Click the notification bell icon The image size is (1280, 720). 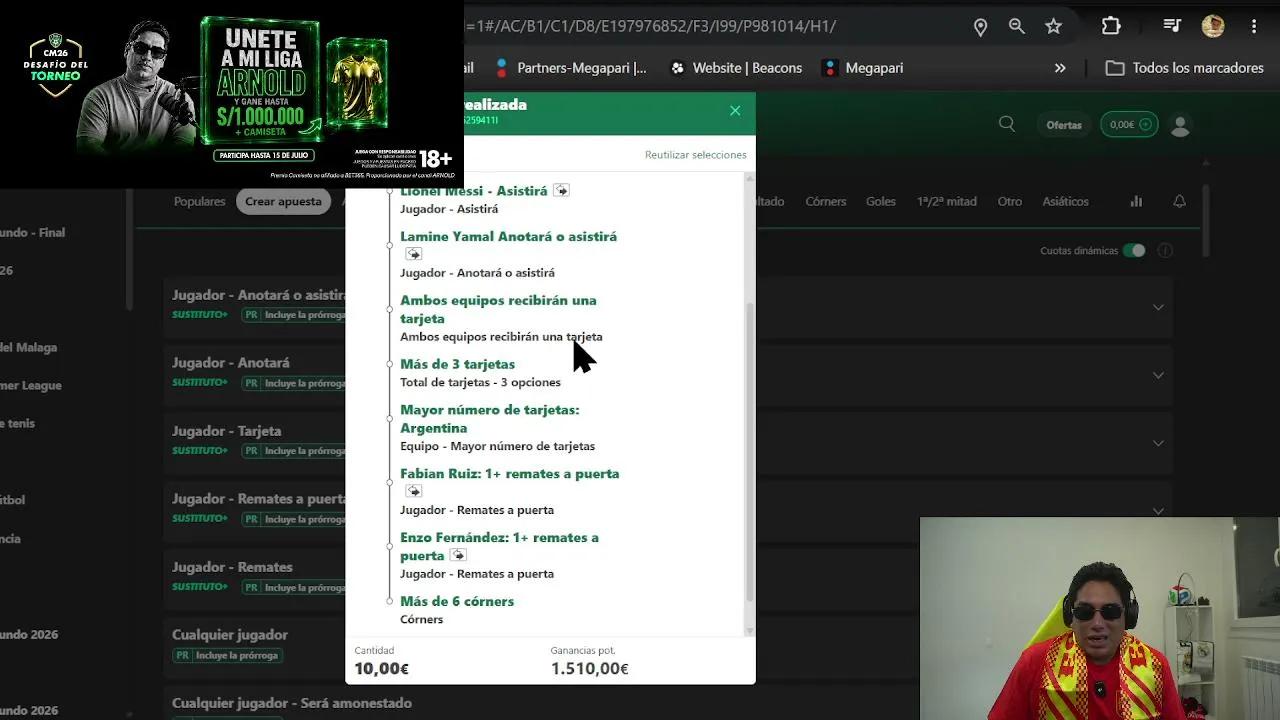[x=1179, y=201]
